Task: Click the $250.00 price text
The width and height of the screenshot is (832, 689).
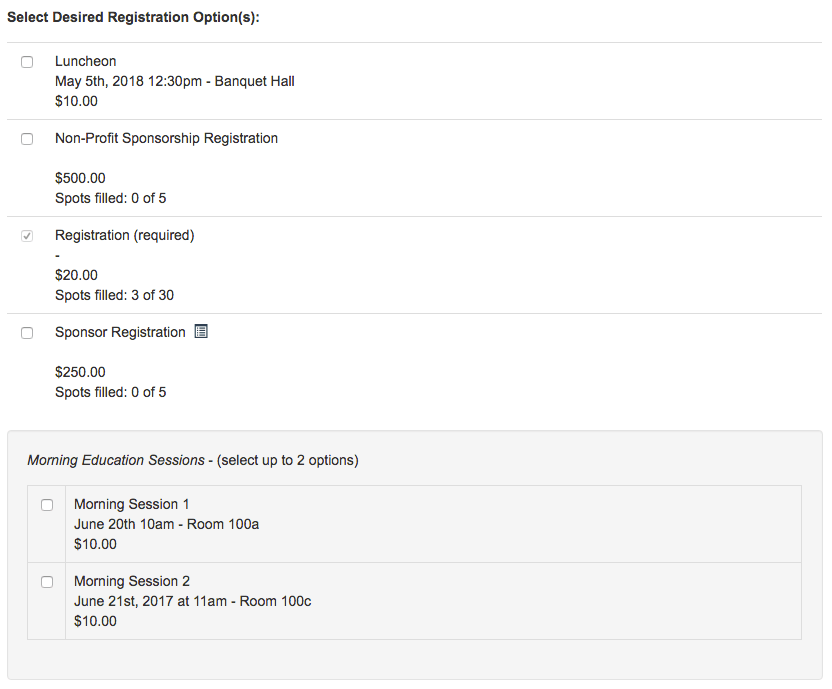Action: 80,373
